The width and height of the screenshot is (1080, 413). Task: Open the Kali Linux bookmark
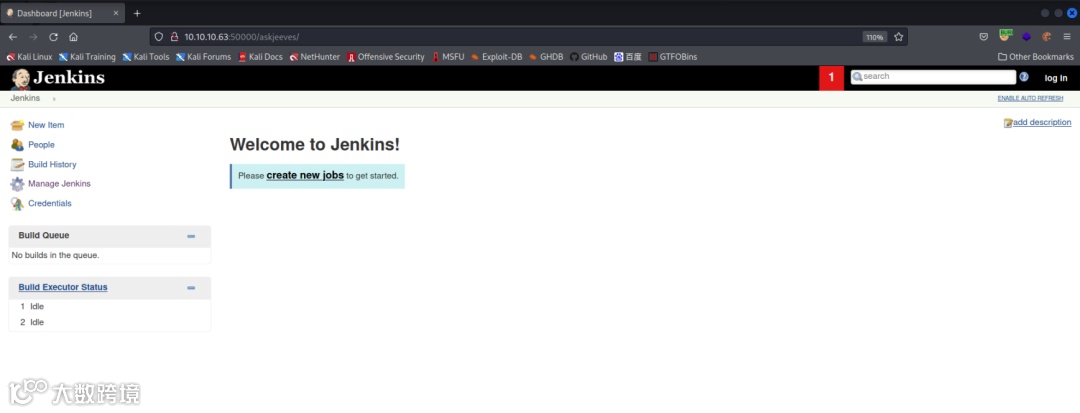coord(29,57)
